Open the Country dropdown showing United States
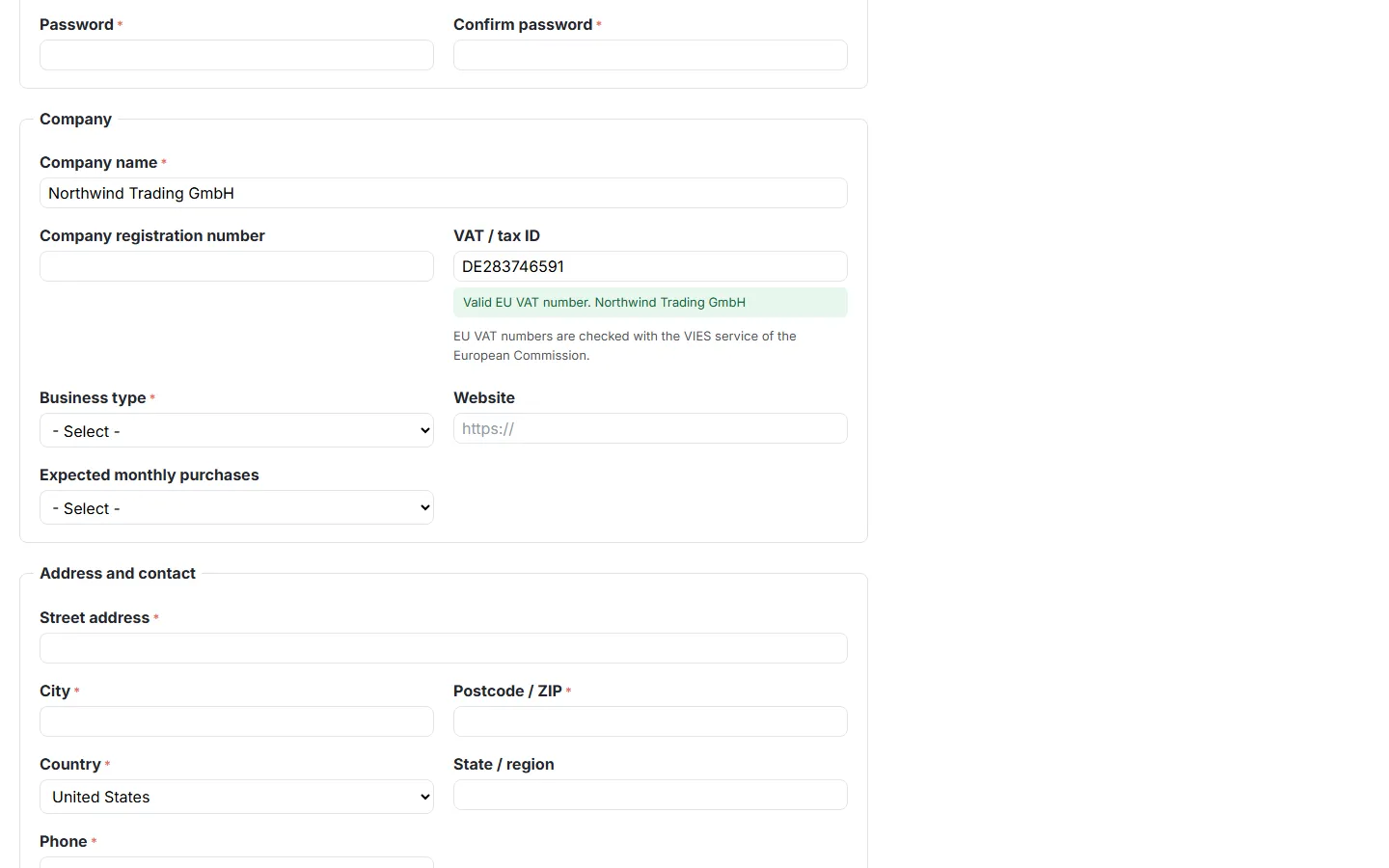 point(236,797)
